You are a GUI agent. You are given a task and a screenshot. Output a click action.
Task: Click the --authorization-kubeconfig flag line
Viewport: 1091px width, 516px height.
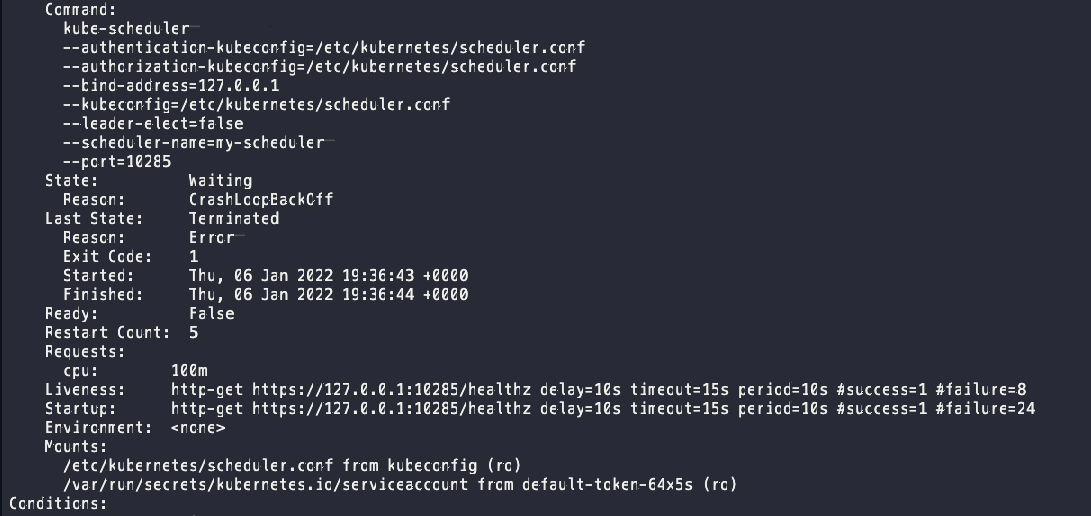(319, 66)
